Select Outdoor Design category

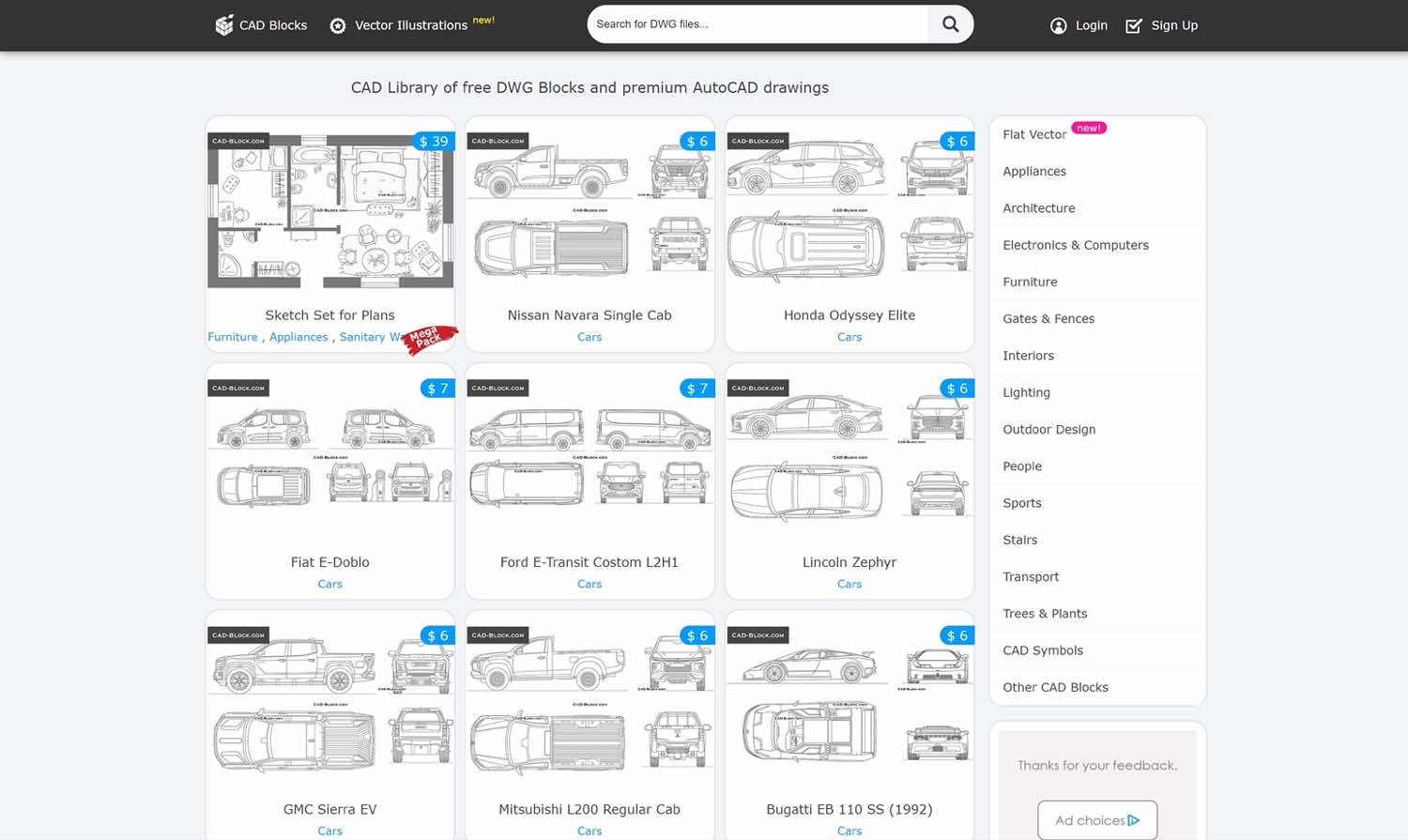pos(1049,429)
